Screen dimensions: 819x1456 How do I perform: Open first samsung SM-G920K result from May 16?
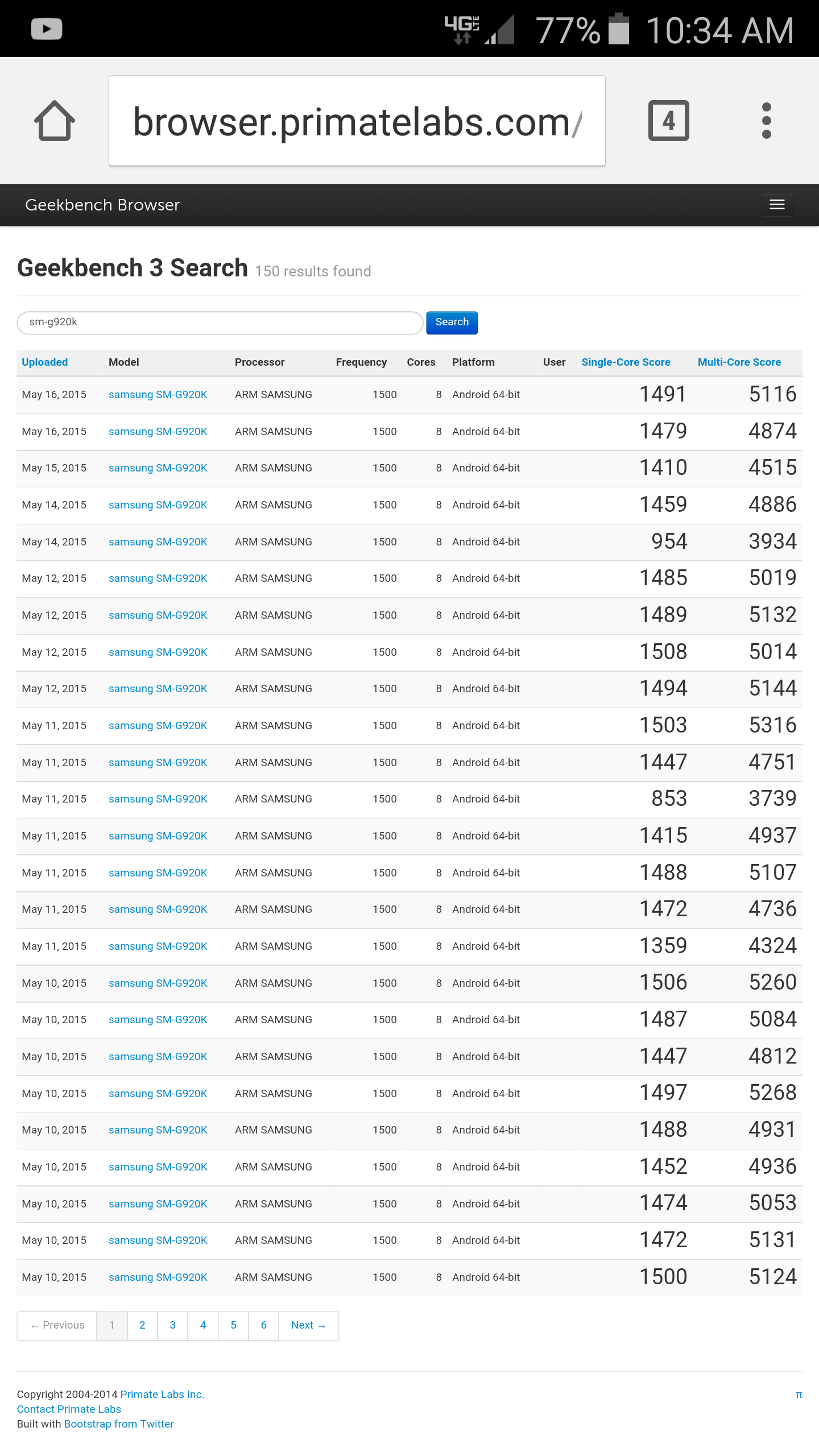[x=158, y=395]
